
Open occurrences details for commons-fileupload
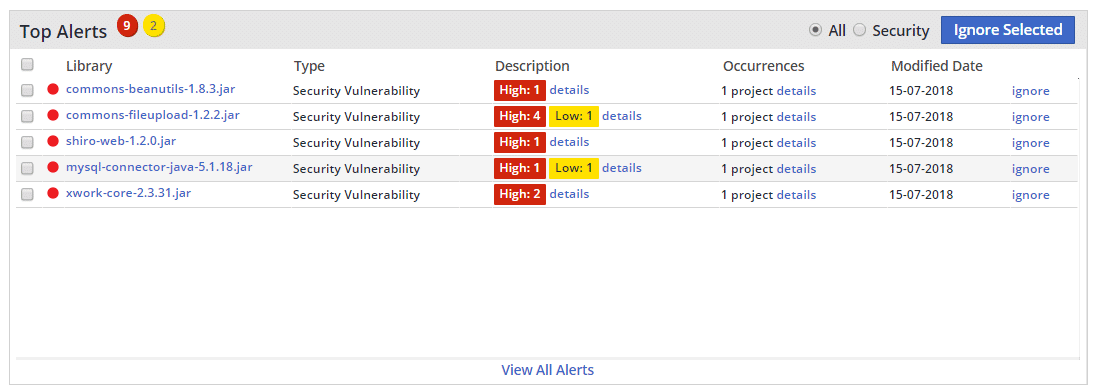796,117
